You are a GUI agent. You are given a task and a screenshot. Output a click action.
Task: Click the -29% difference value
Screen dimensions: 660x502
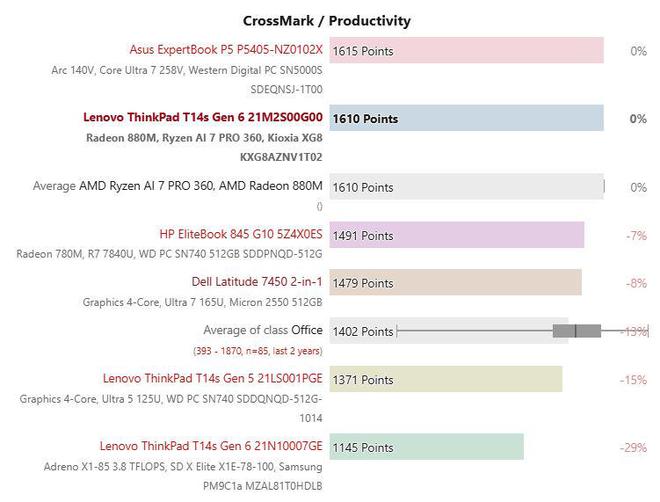633,447
